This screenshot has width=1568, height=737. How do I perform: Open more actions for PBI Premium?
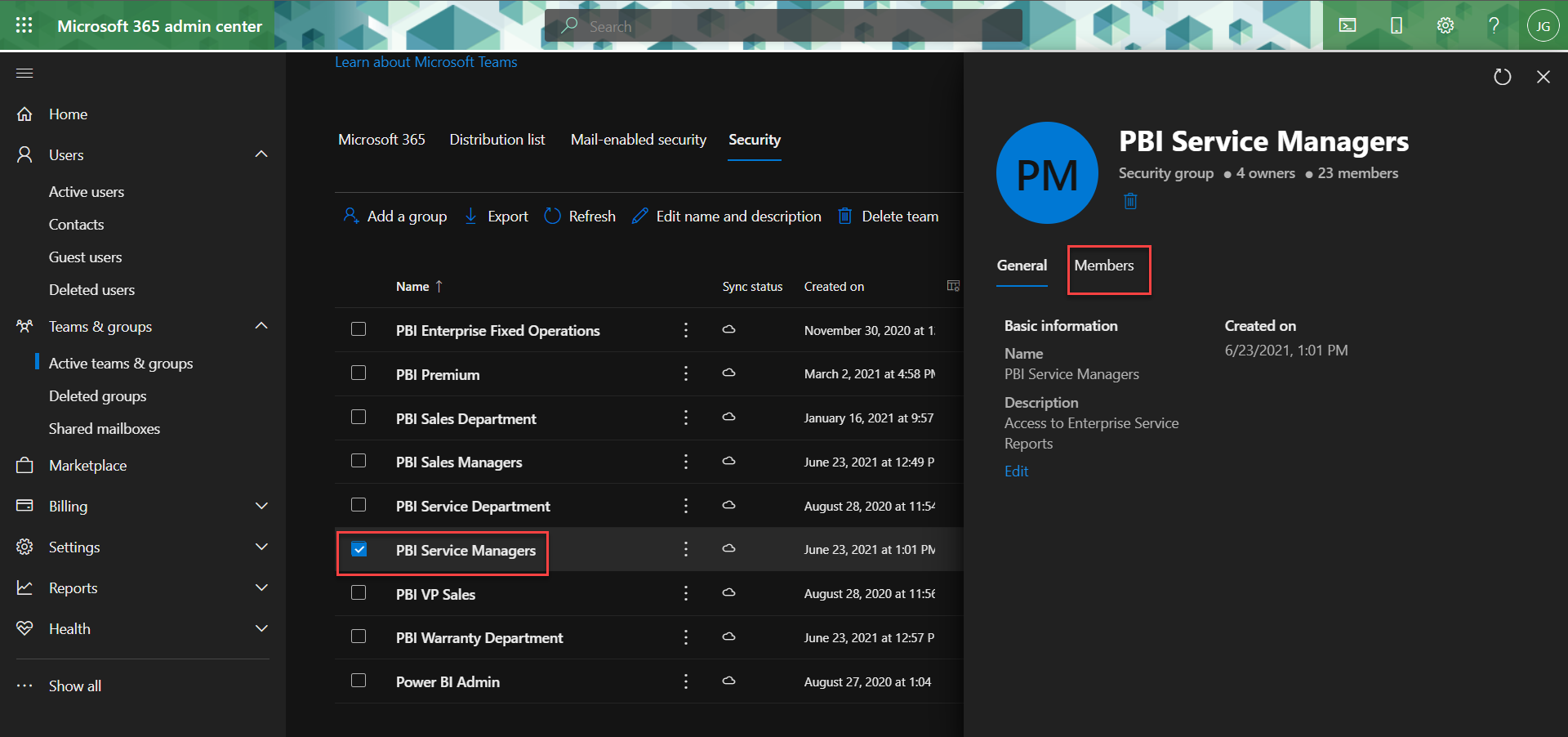(686, 373)
